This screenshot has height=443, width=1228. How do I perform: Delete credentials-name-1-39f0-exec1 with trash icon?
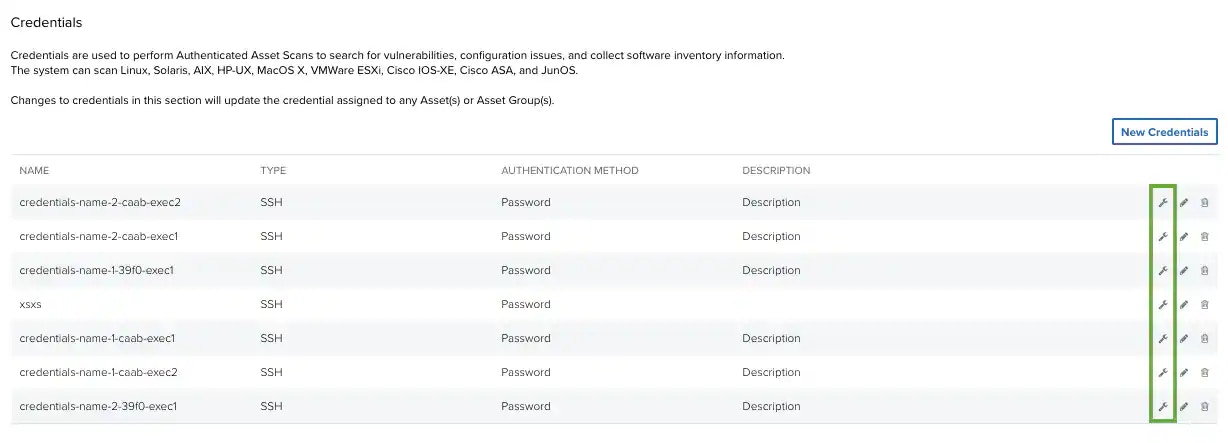1204,271
